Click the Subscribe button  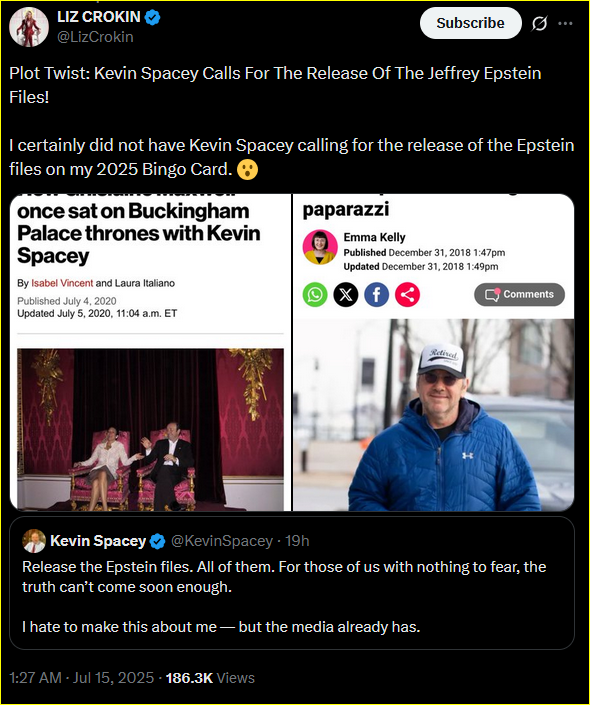(x=470, y=23)
